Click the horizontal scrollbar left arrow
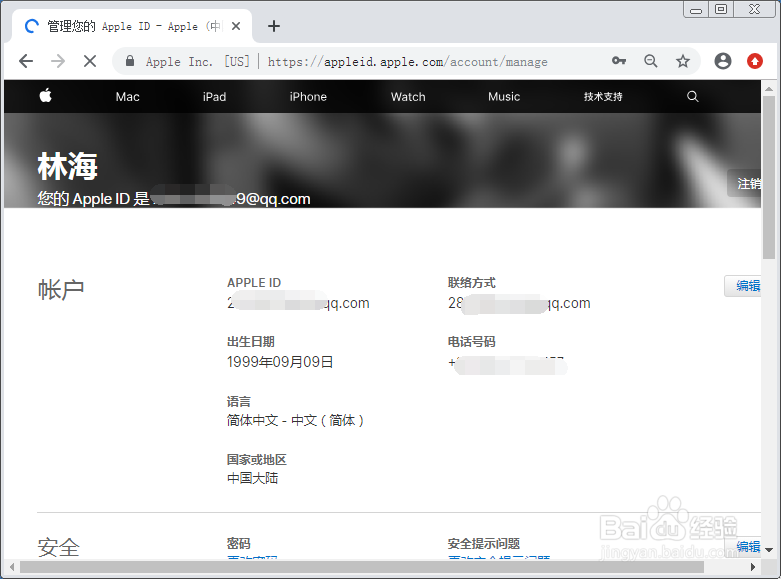Image resolution: width=781 pixels, height=579 pixels. (x=12, y=567)
